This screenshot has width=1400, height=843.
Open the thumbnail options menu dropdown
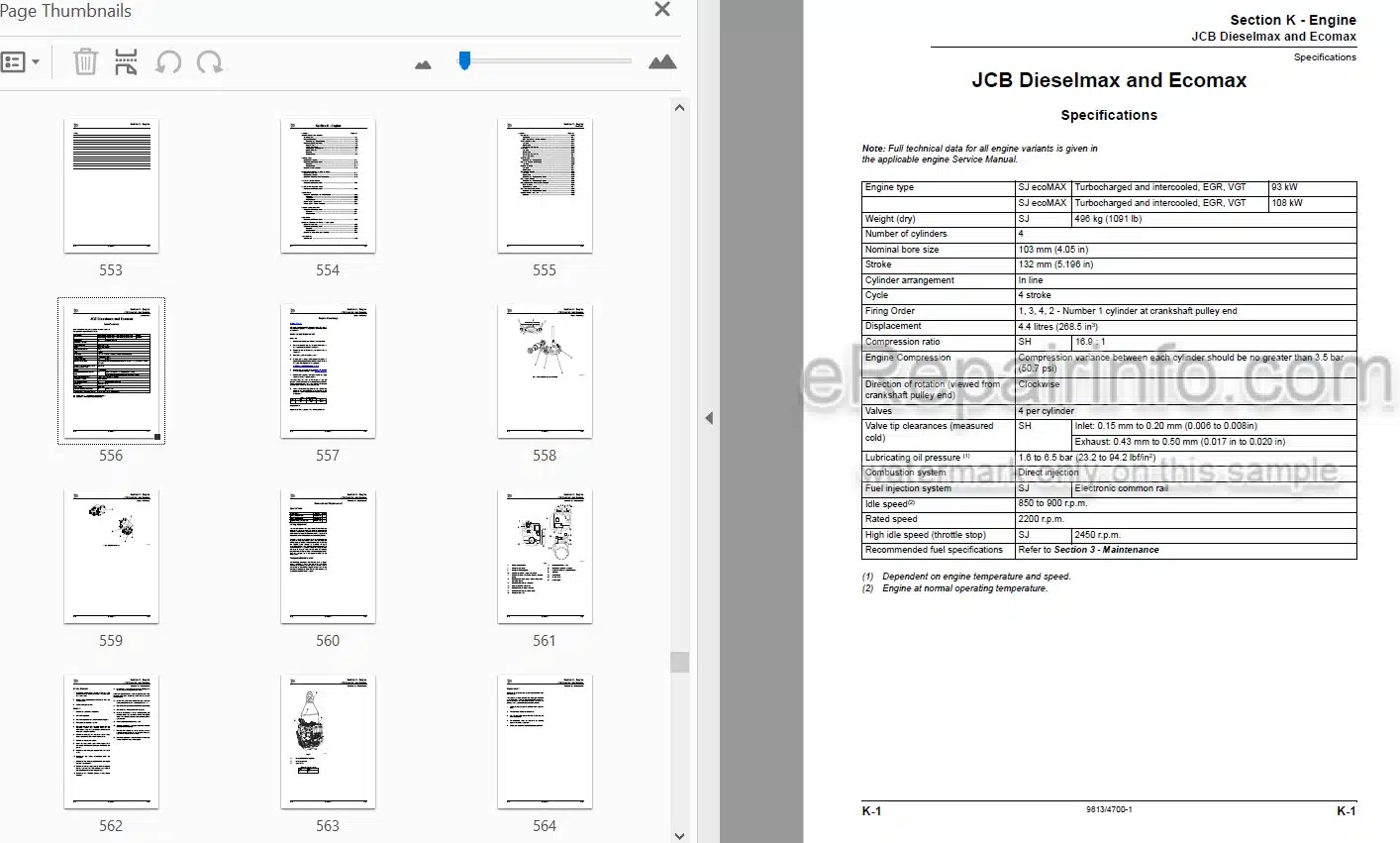pyautogui.click(x=21, y=62)
